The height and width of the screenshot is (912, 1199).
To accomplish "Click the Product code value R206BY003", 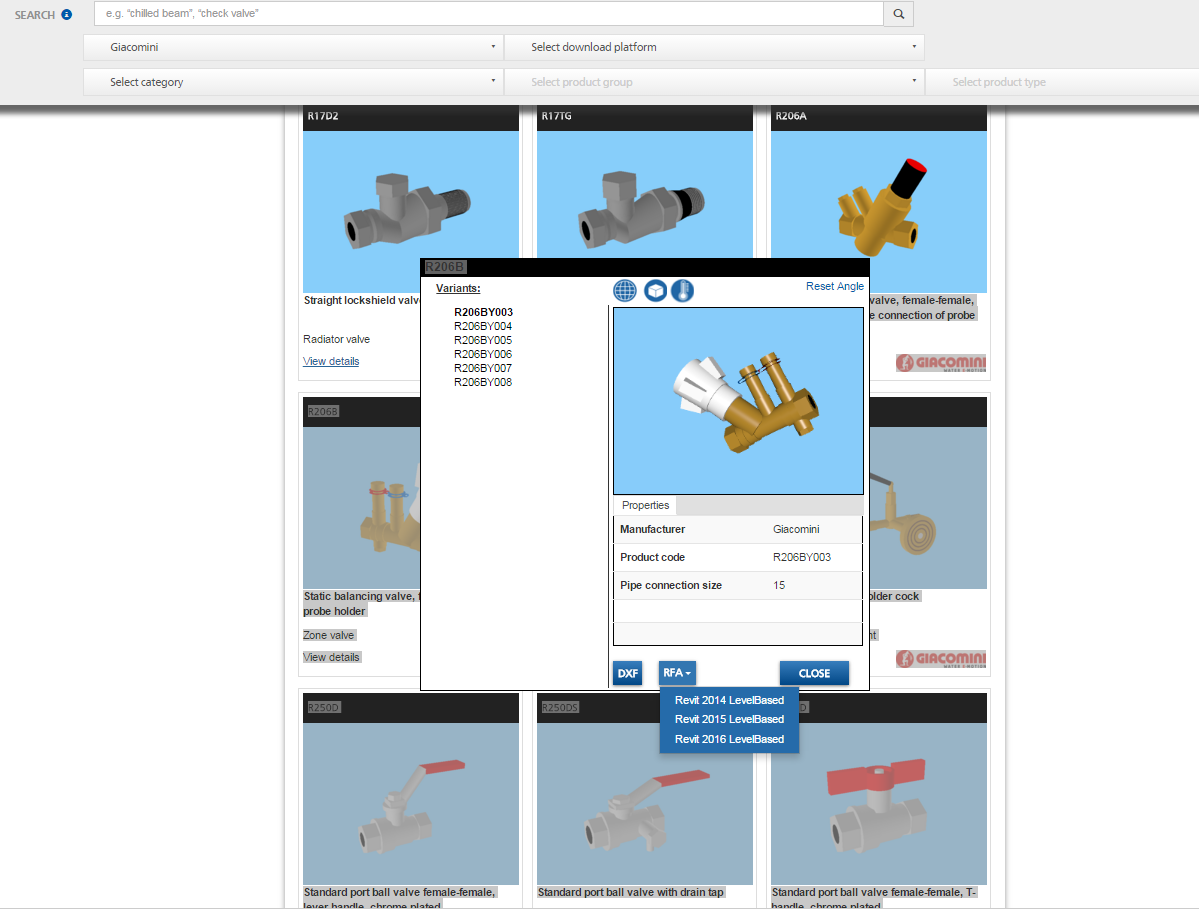I will tap(801, 557).
